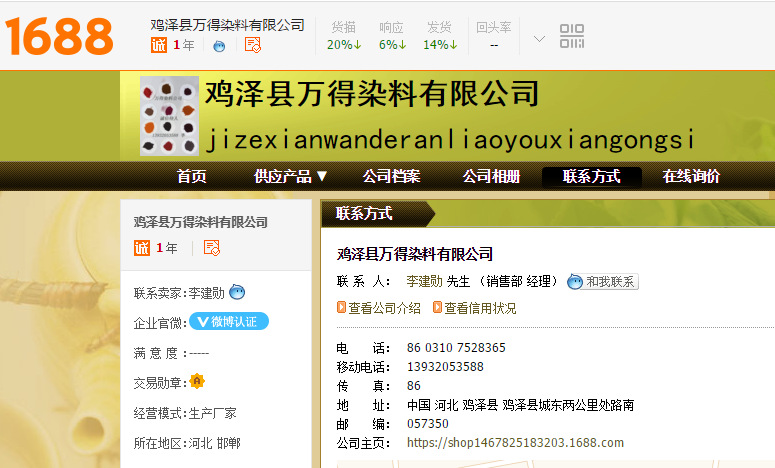Click 回头率 stat
The height and width of the screenshot is (468, 775).
[x=494, y=36]
